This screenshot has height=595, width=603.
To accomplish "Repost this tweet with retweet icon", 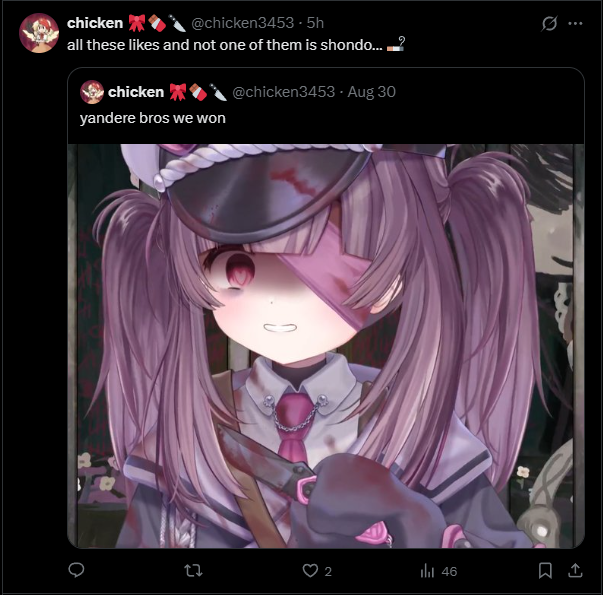I will tap(193, 570).
